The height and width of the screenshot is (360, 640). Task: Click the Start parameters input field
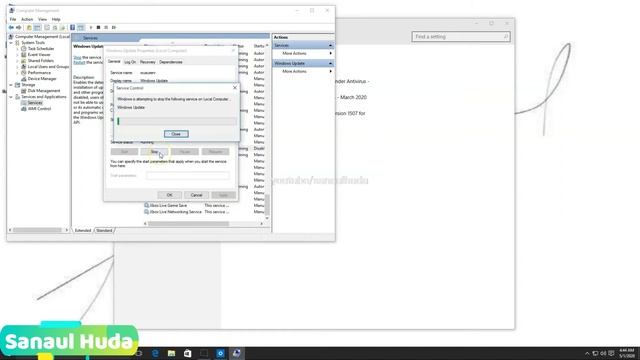(x=188, y=176)
